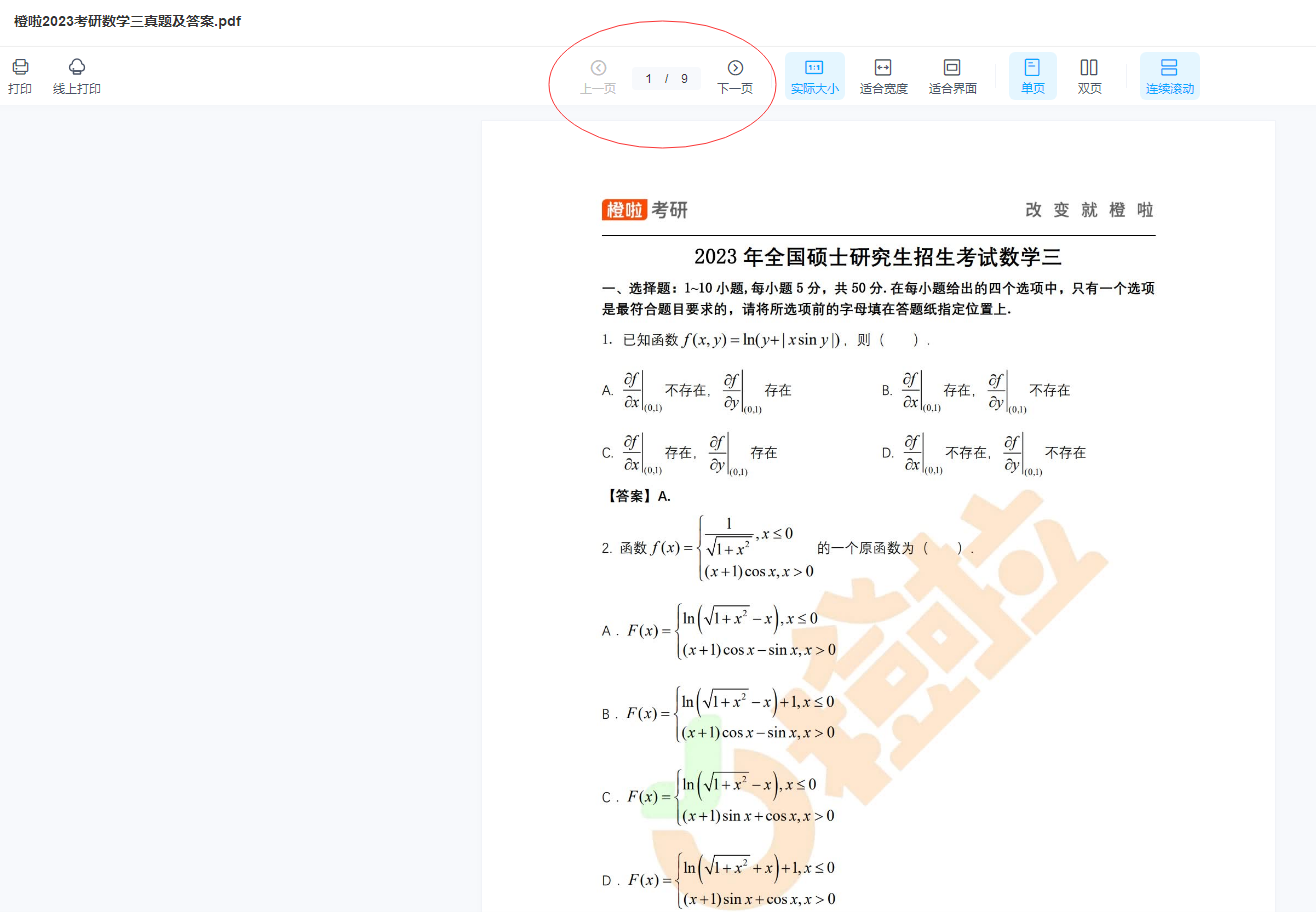Select fit to page (适合界面)
This screenshot has width=1316, height=912.
click(952, 76)
